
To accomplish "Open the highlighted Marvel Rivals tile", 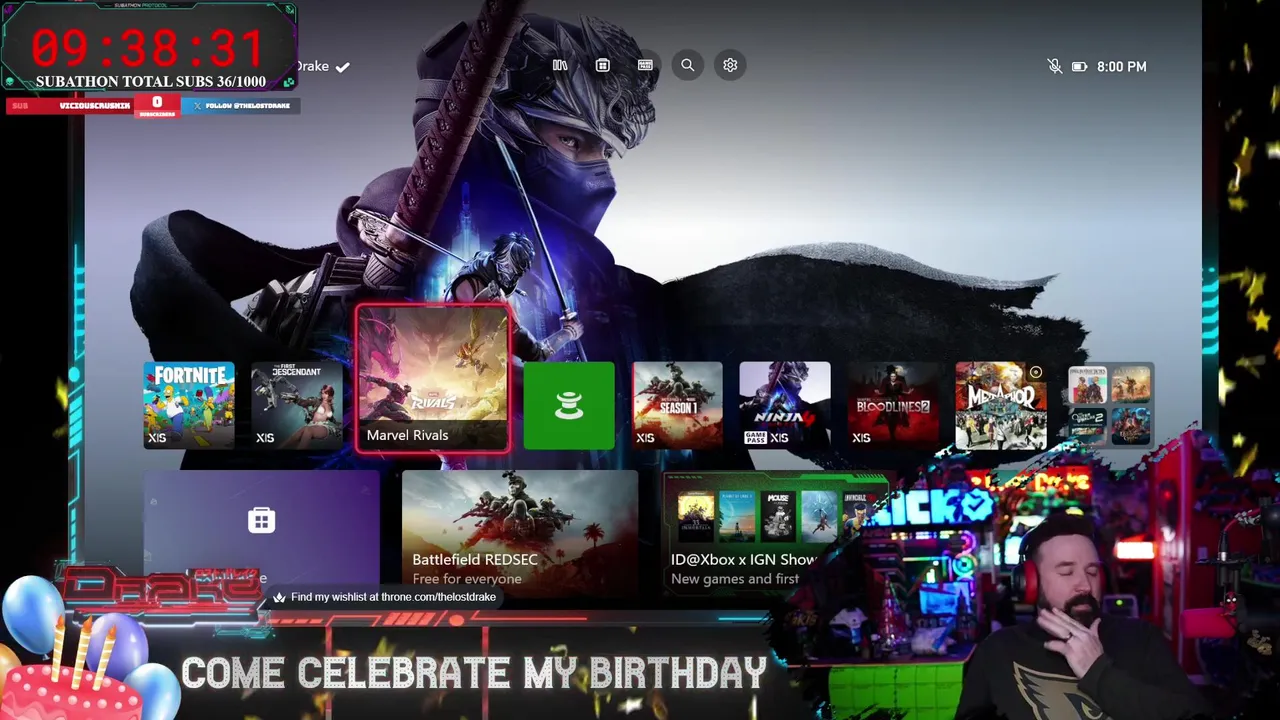I will click(x=432, y=380).
